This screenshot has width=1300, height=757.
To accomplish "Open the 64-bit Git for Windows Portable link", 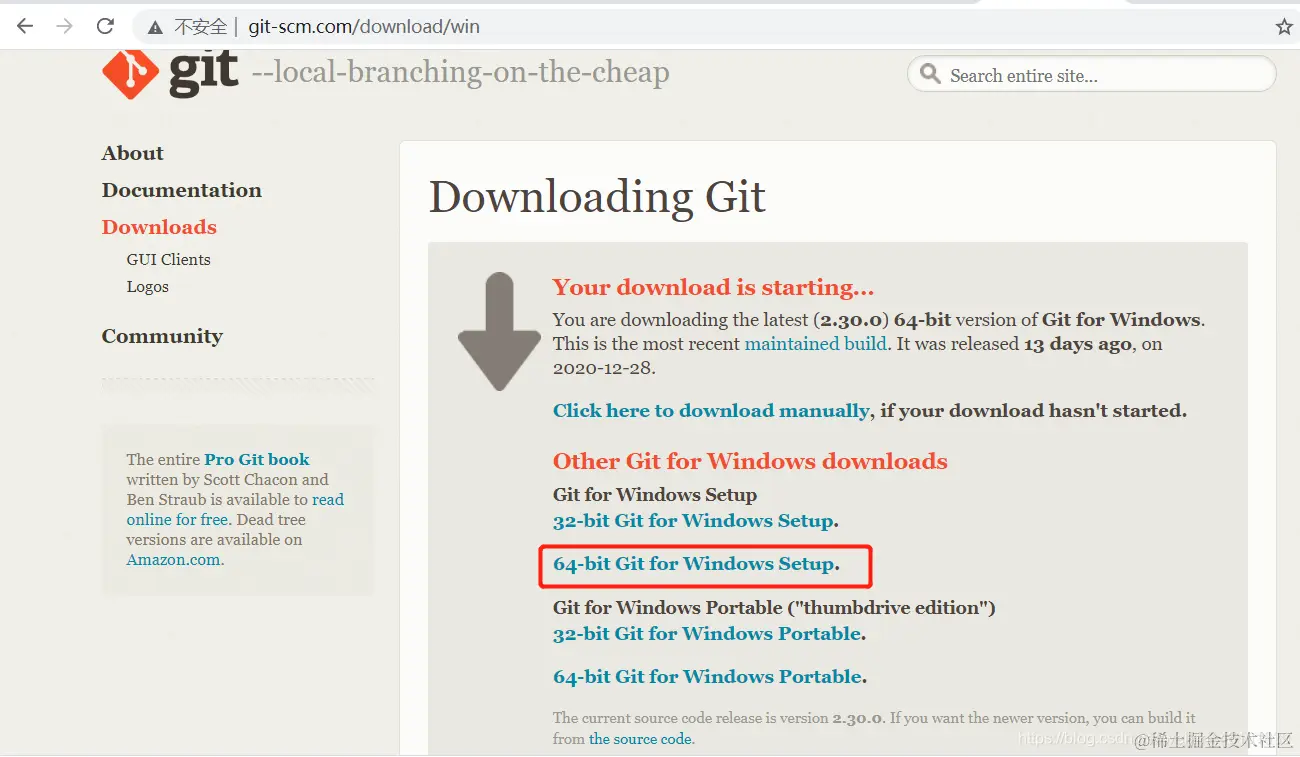I will point(707,677).
